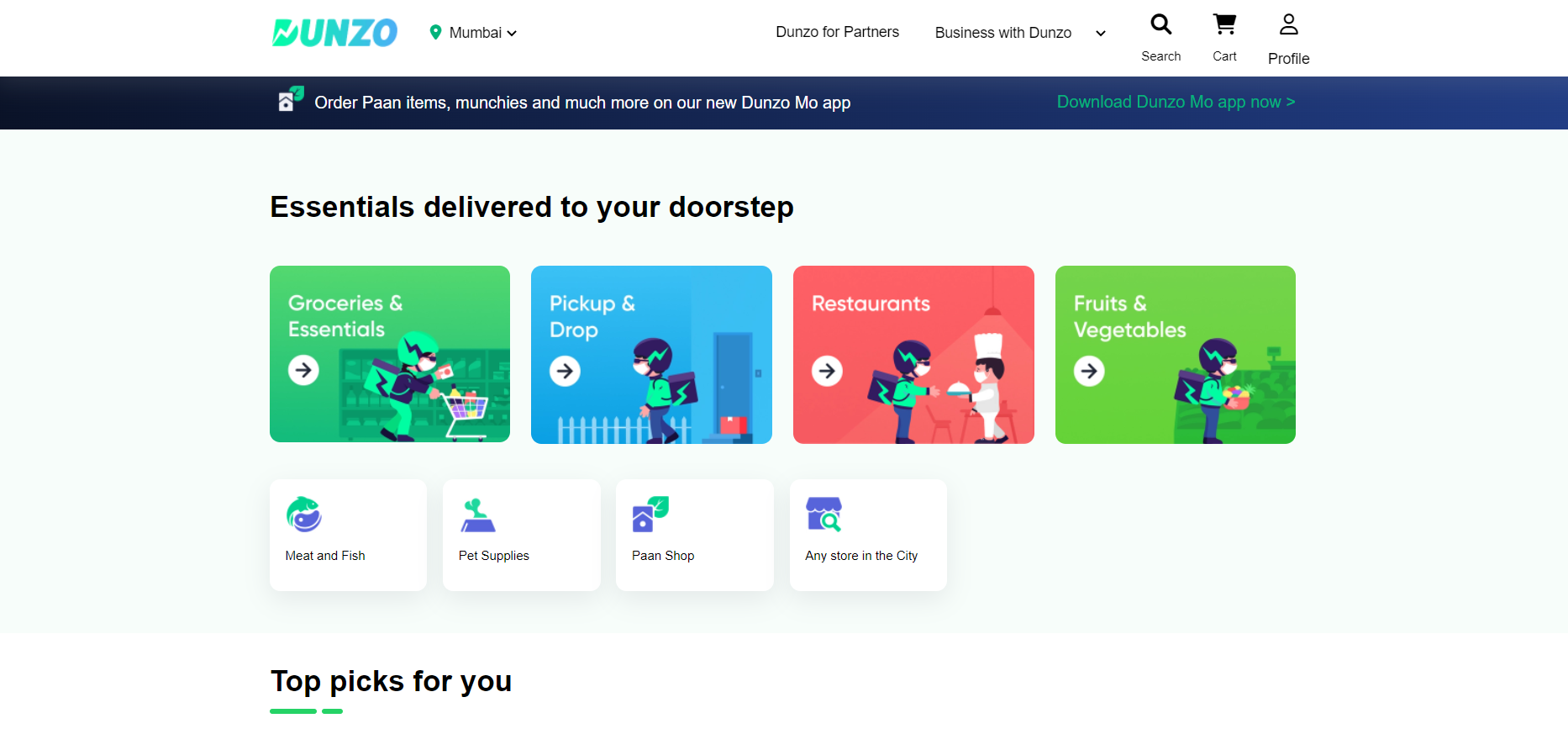Click the Meat and Fish icon

coord(304,514)
